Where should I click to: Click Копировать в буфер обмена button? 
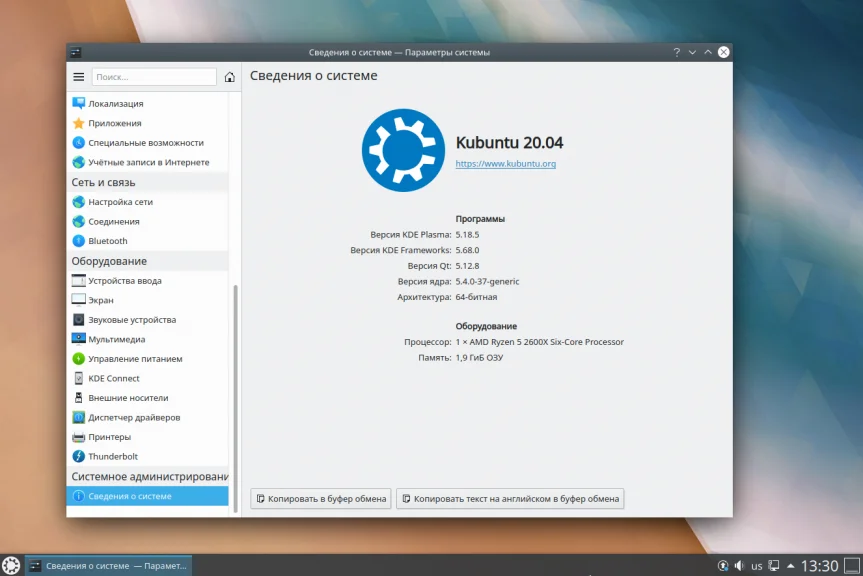tap(321, 498)
